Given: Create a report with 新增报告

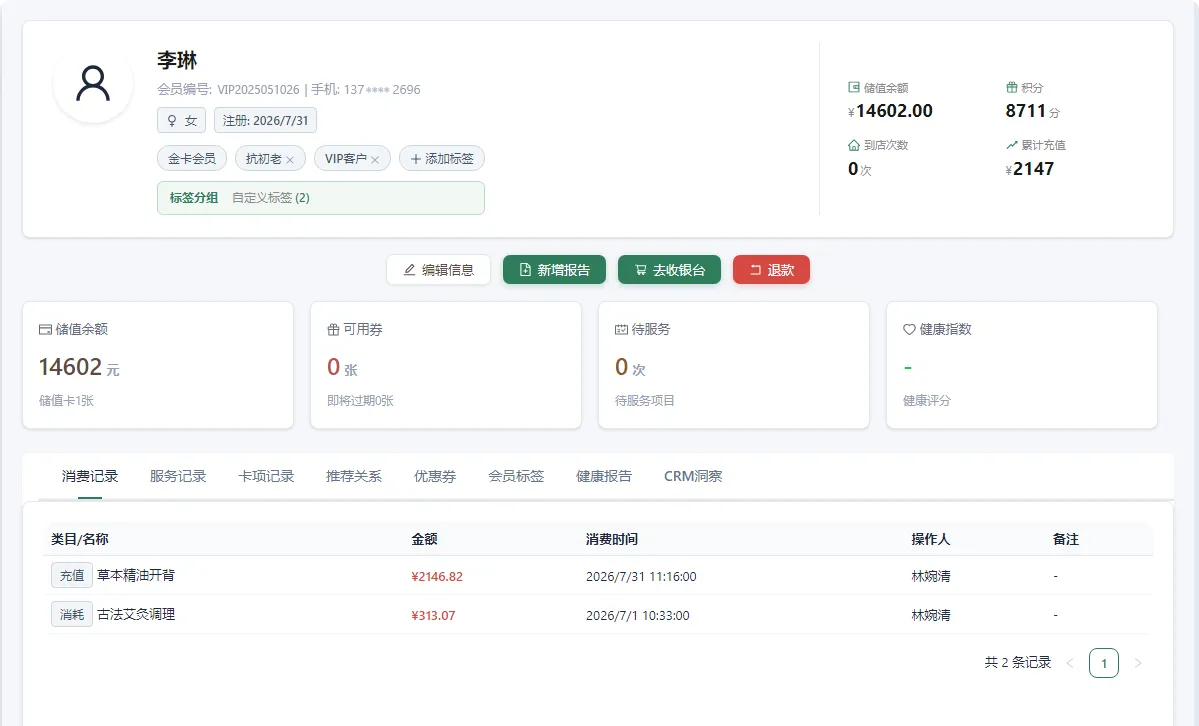Looking at the screenshot, I should 554,270.
